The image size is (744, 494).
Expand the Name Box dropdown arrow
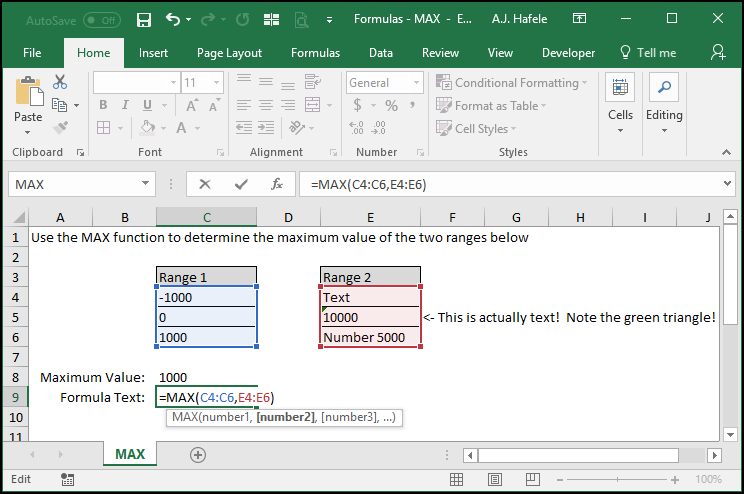[145, 184]
